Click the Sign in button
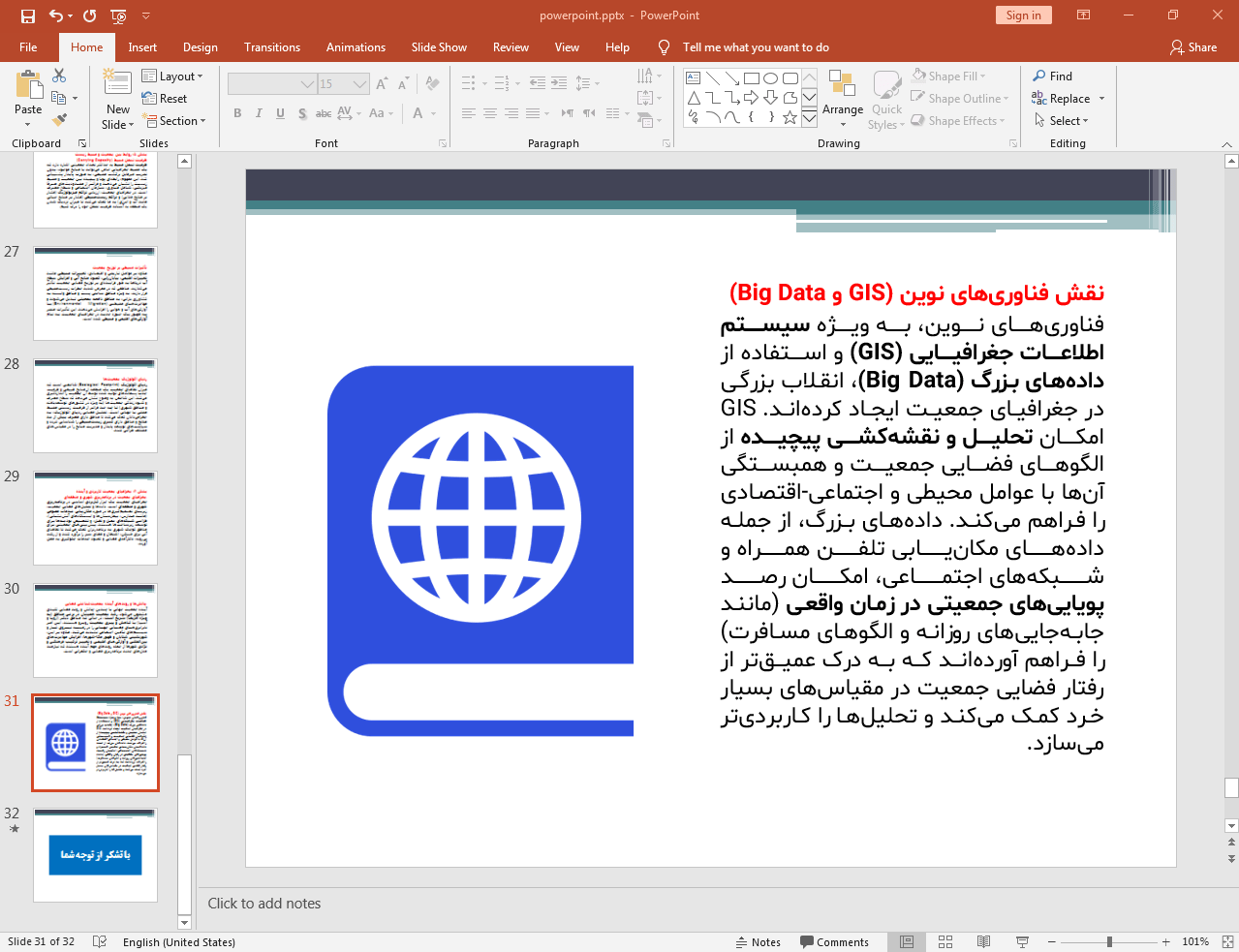 [x=1023, y=15]
